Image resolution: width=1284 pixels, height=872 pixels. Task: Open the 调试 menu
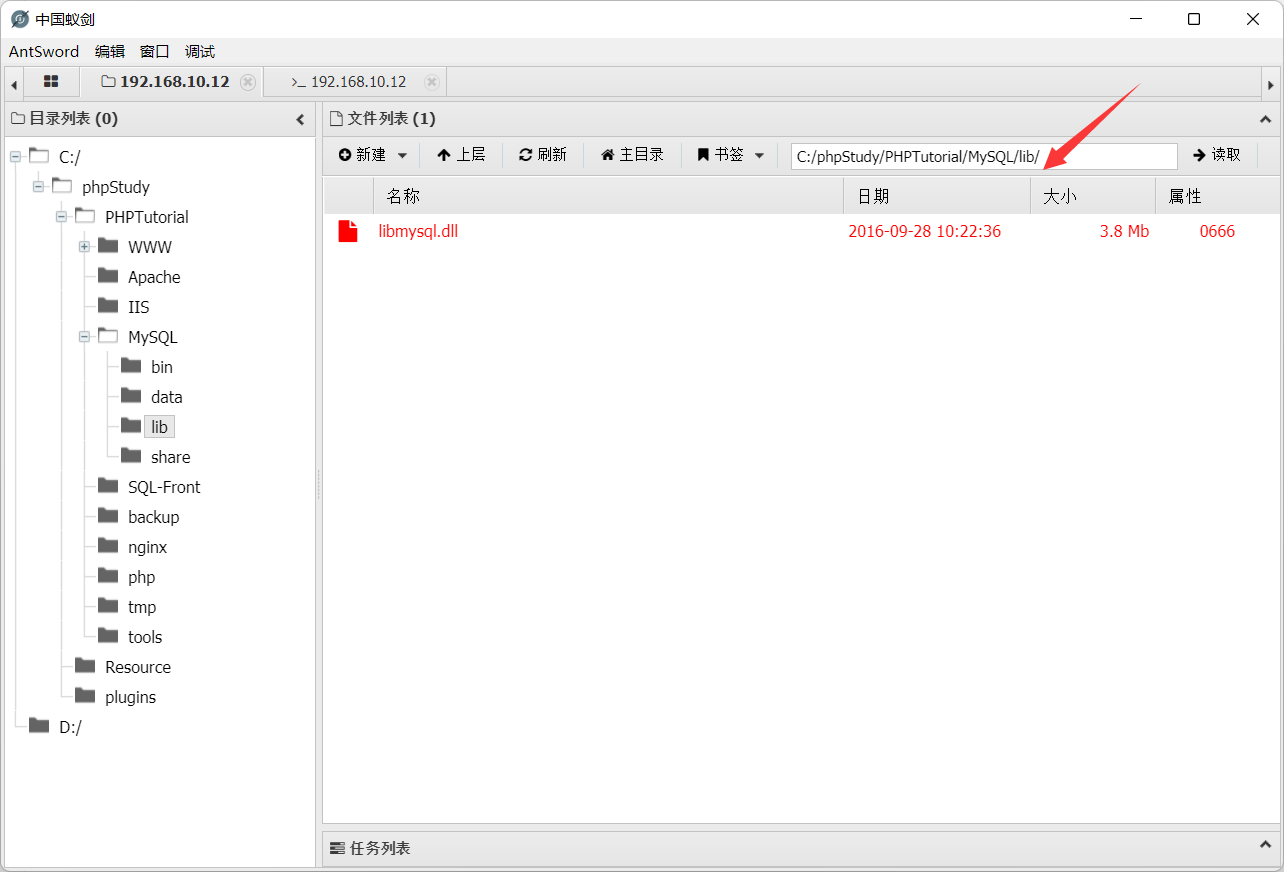pos(200,52)
